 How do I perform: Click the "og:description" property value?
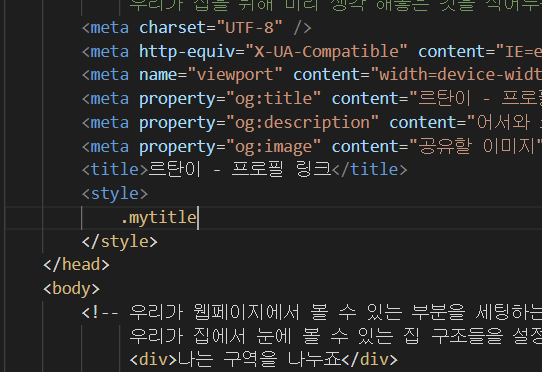point(302,123)
